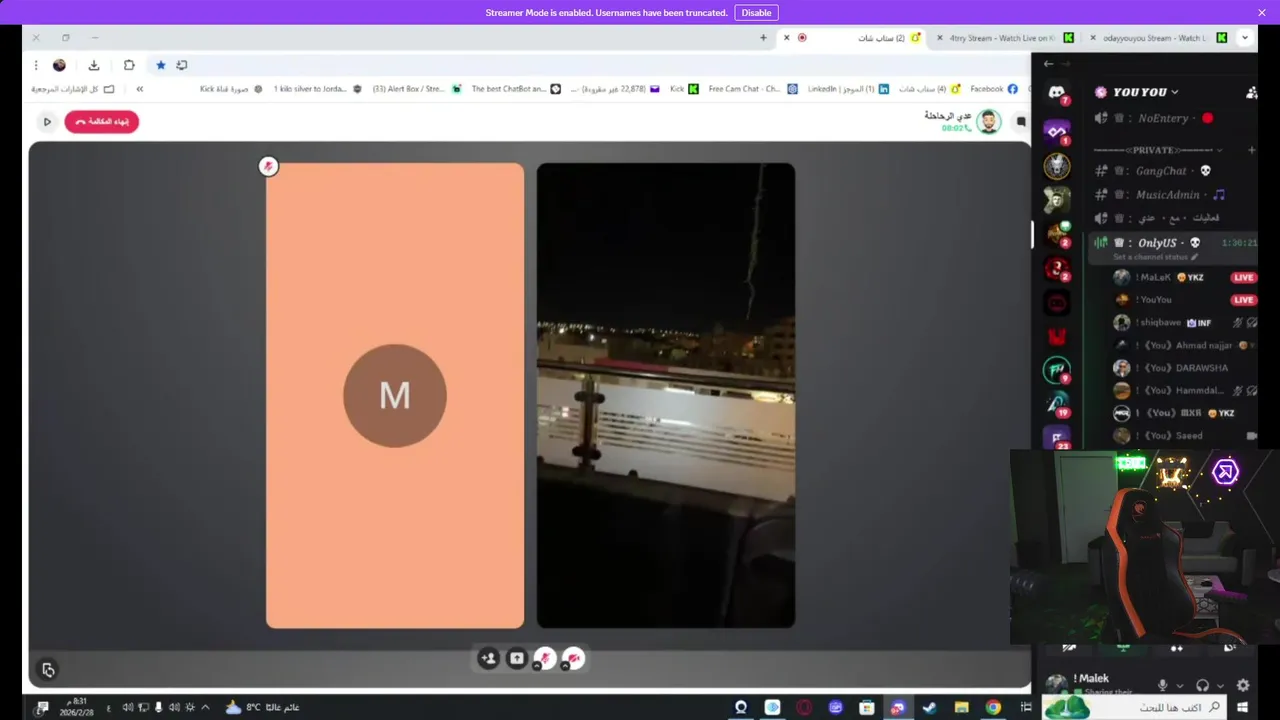Toggle Discord microphone mute in user panel
This screenshot has height=720, width=1280.
pos(1162,686)
